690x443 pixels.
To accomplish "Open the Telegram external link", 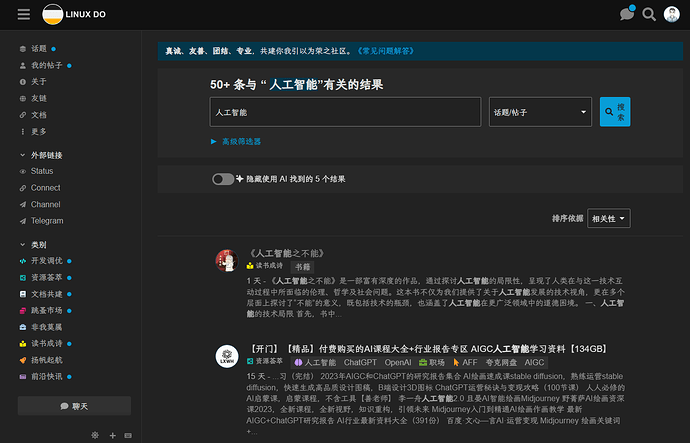I will [x=47, y=221].
